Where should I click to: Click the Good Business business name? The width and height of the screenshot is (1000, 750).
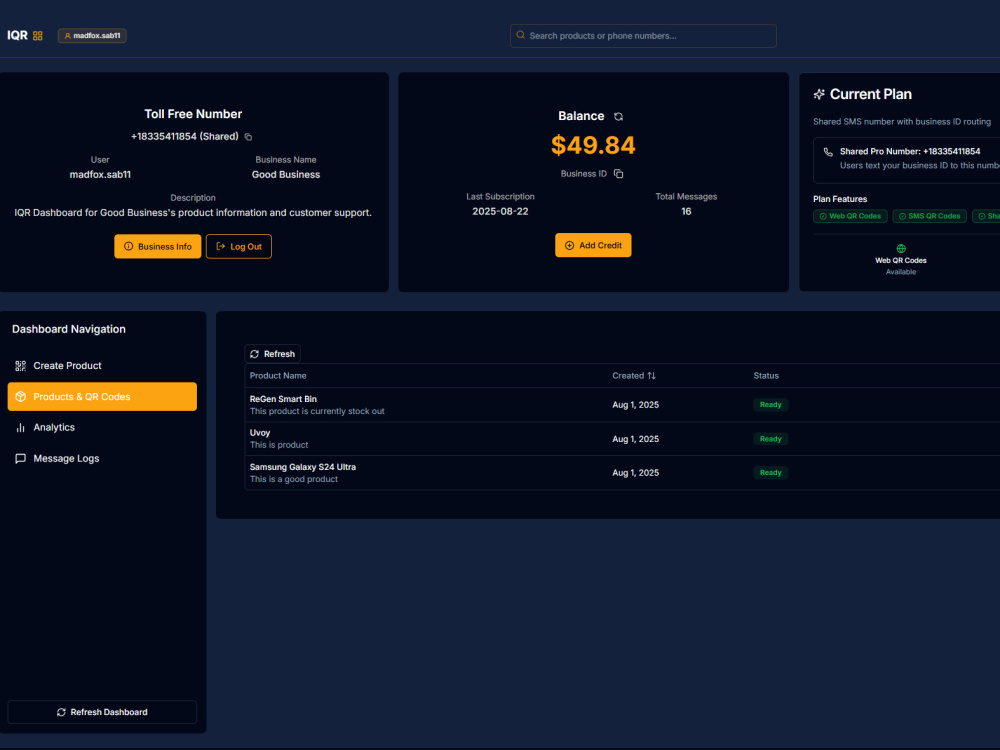point(286,175)
